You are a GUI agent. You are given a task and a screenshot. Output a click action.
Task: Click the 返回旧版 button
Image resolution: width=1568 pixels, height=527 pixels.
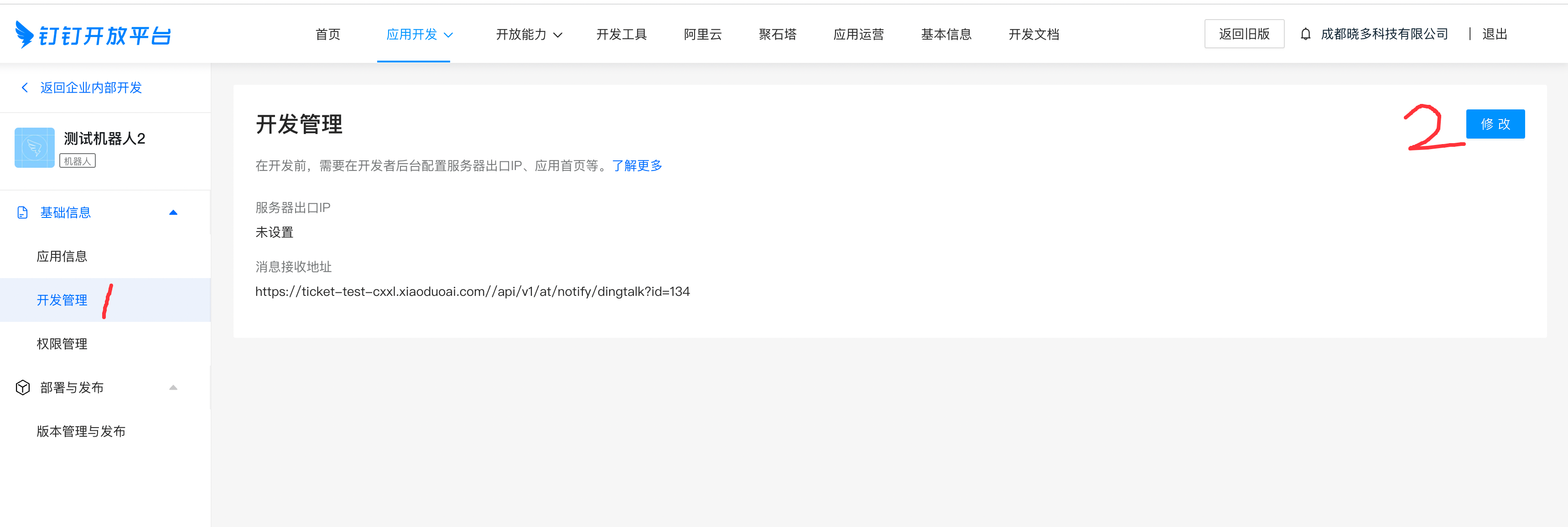(1244, 34)
